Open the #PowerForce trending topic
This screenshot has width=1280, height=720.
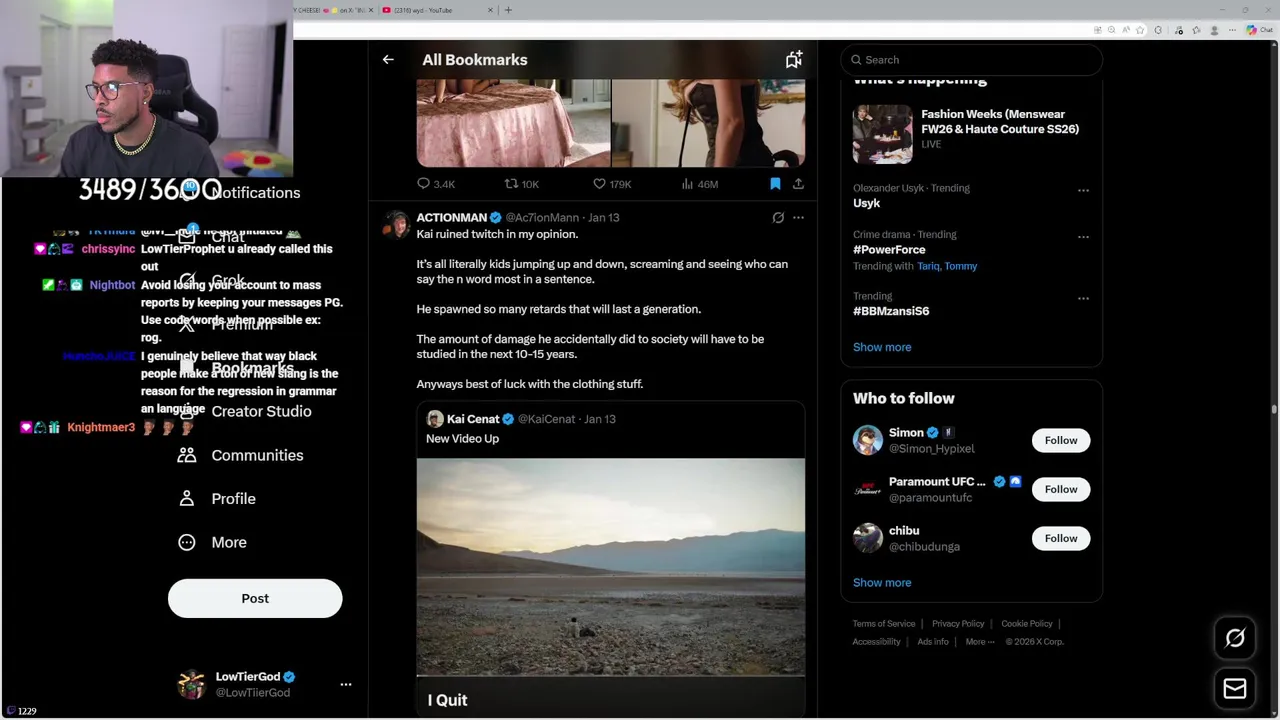889,250
